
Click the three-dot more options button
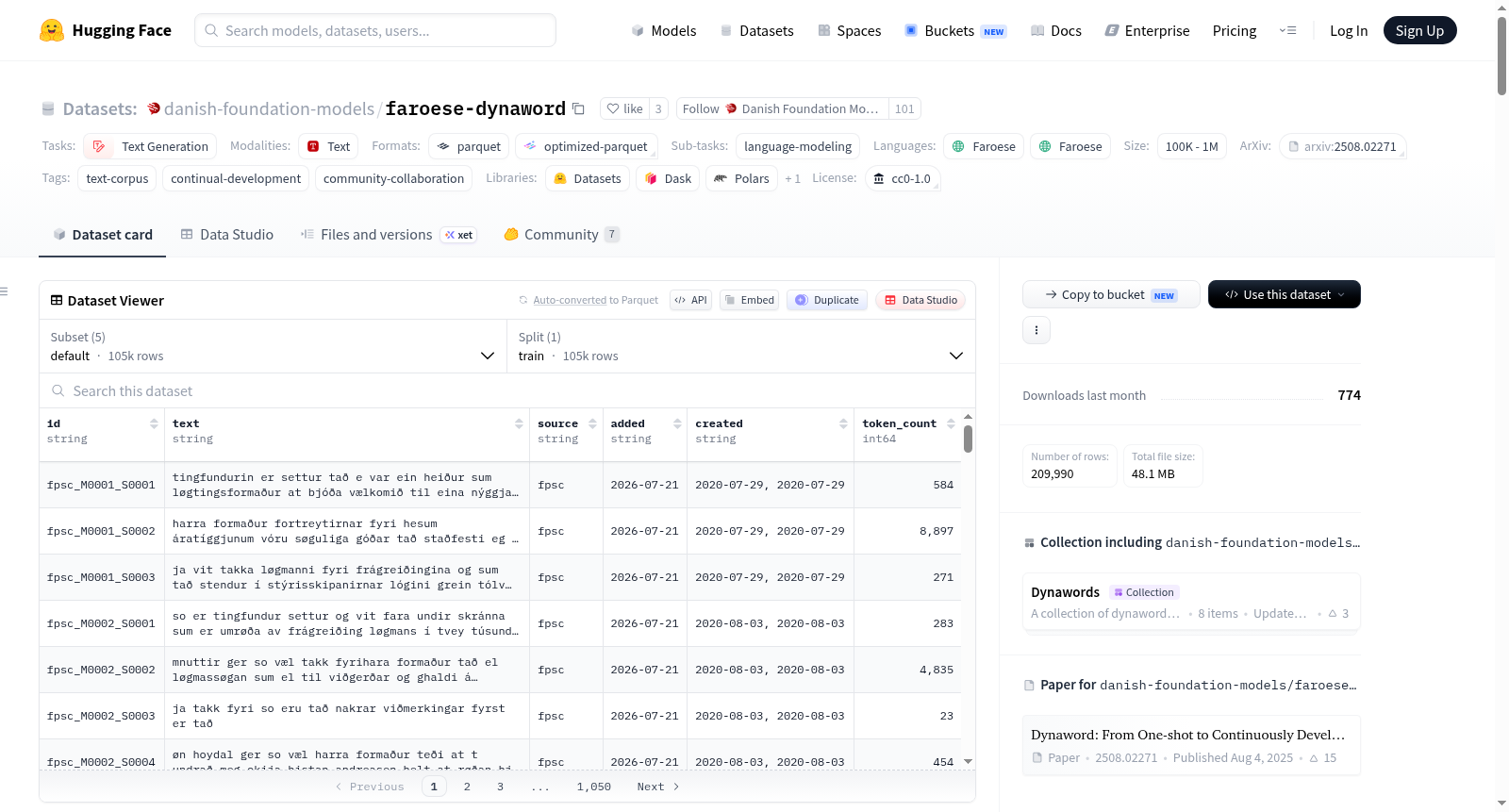coord(1036,330)
